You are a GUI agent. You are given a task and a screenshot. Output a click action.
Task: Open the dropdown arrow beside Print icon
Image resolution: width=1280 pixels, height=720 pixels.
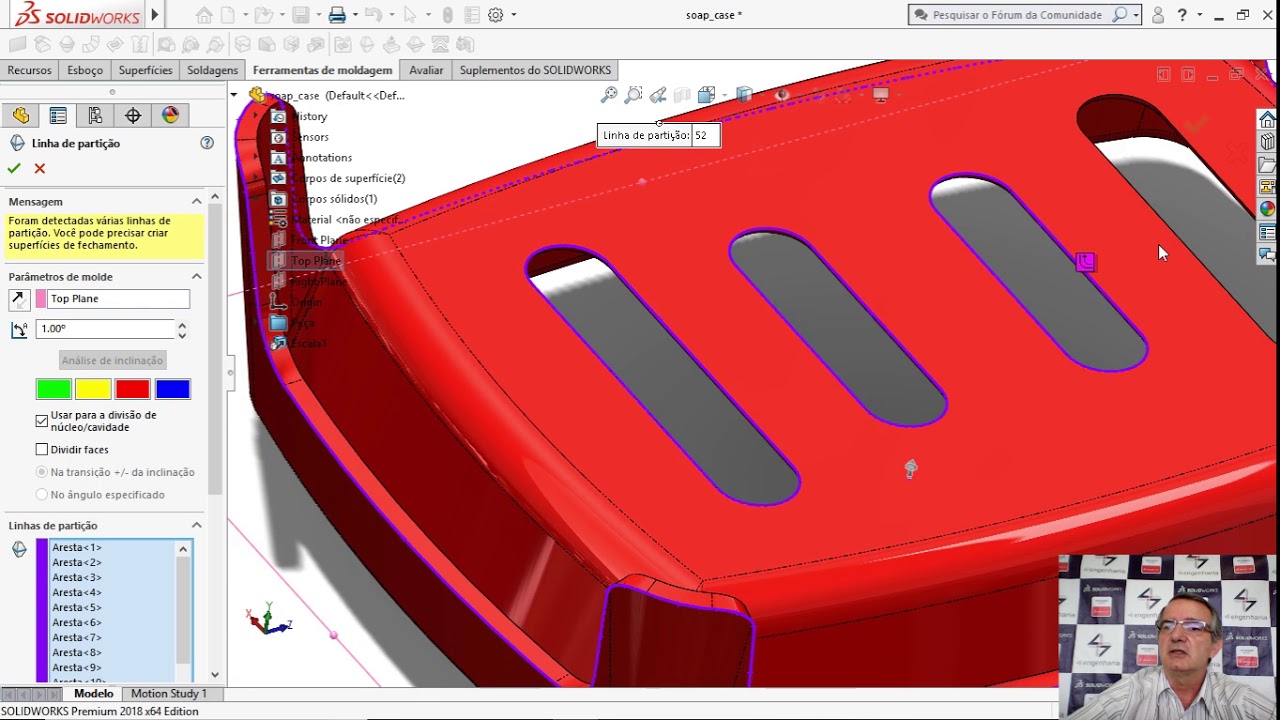point(354,15)
